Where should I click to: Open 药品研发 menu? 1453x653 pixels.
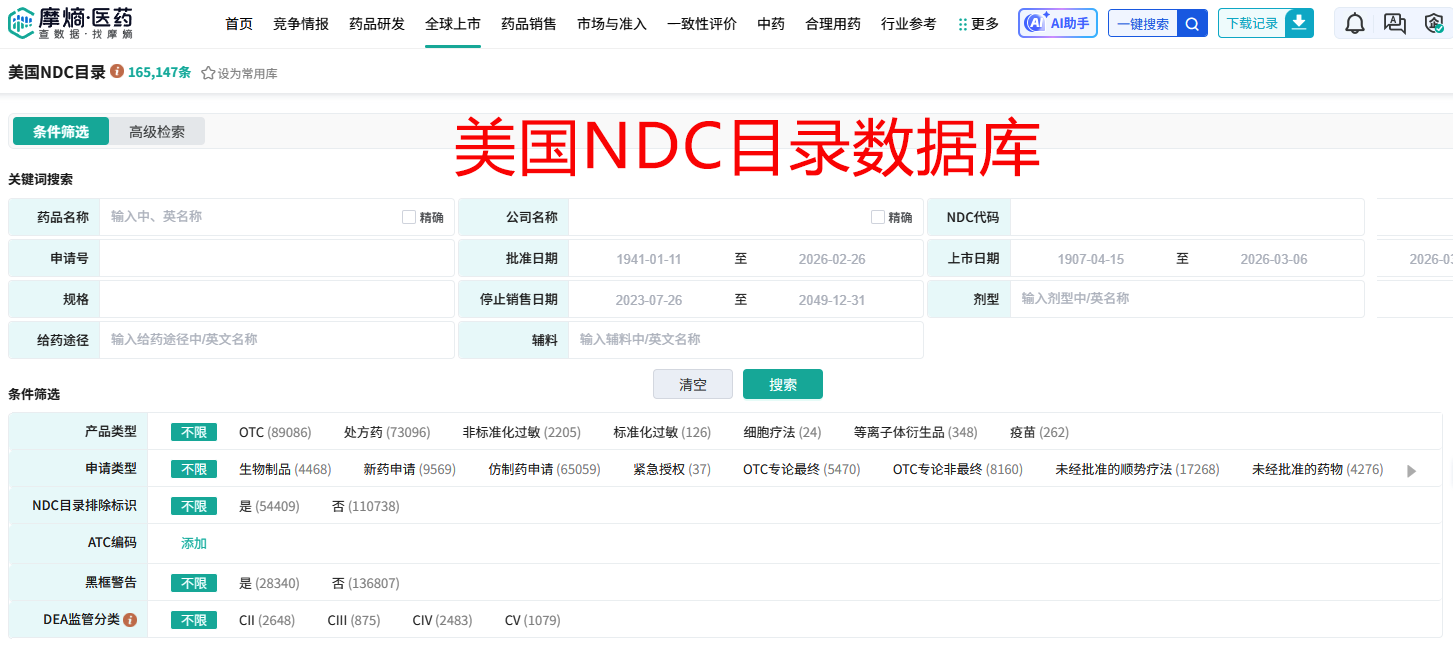377,24
